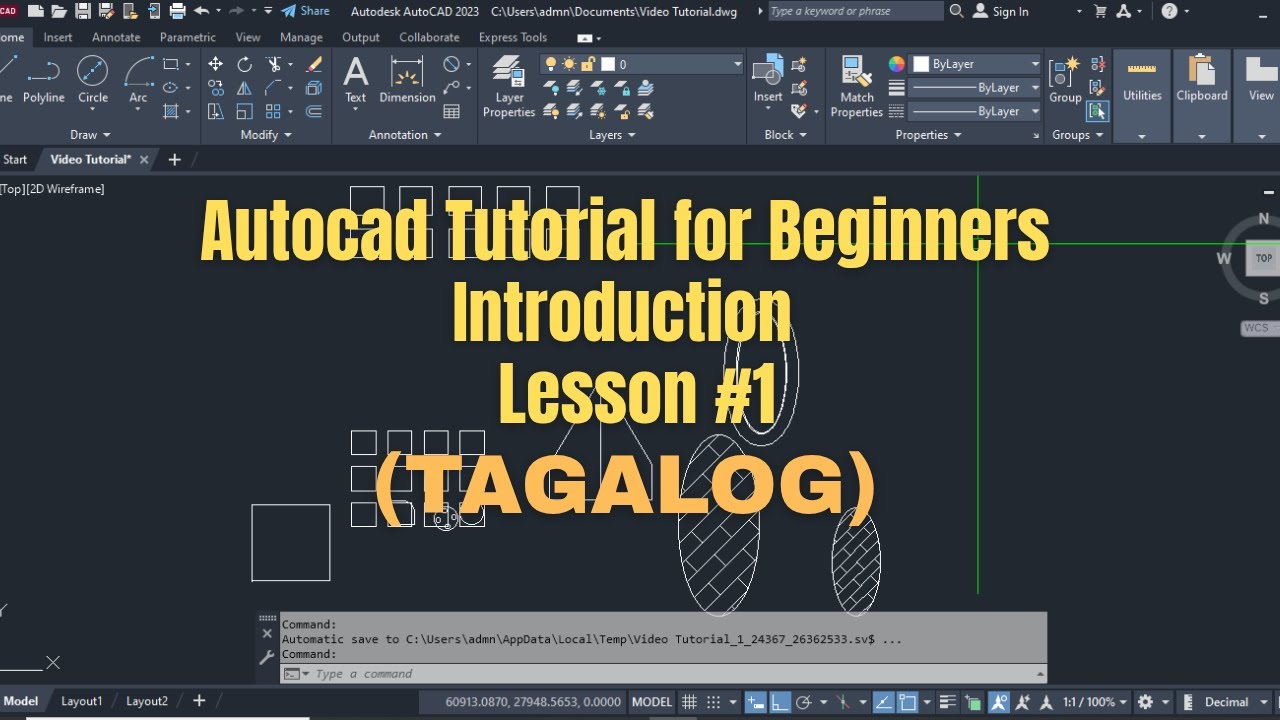Switch to the Parametric tab
Screen dimensions: 1280x720
[188, 37]
